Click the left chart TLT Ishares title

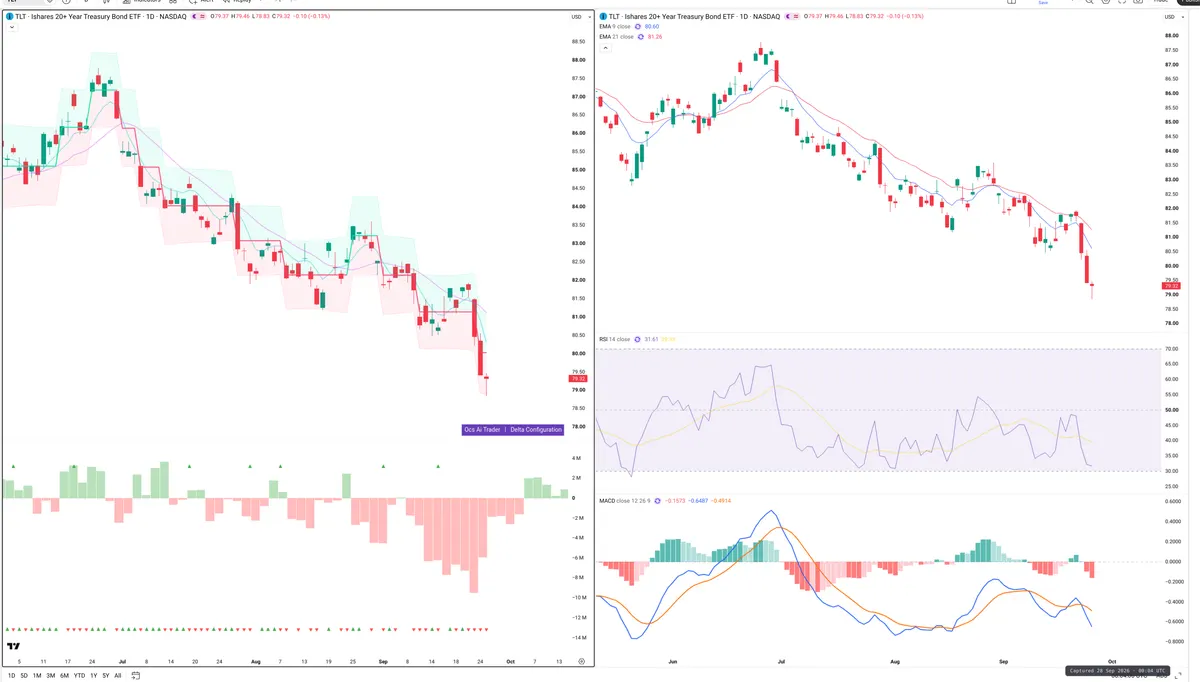[100, 16]
